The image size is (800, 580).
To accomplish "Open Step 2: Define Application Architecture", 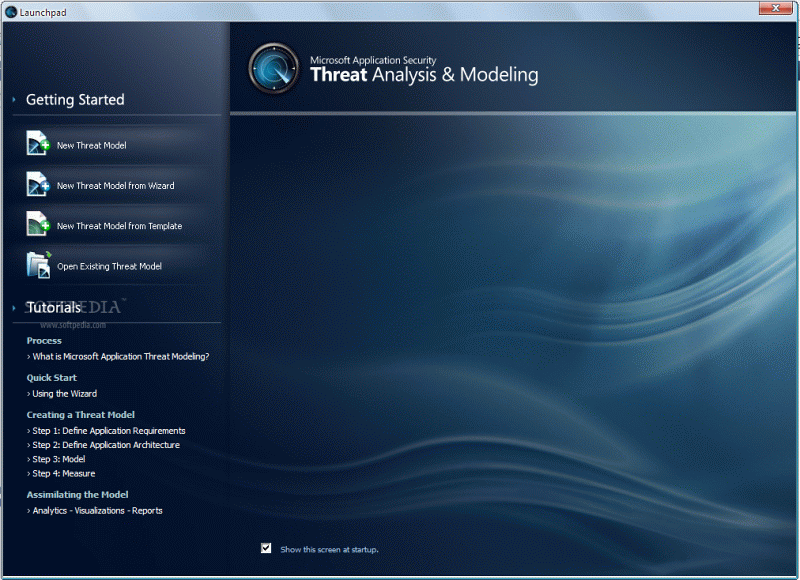I will point(106,445).
